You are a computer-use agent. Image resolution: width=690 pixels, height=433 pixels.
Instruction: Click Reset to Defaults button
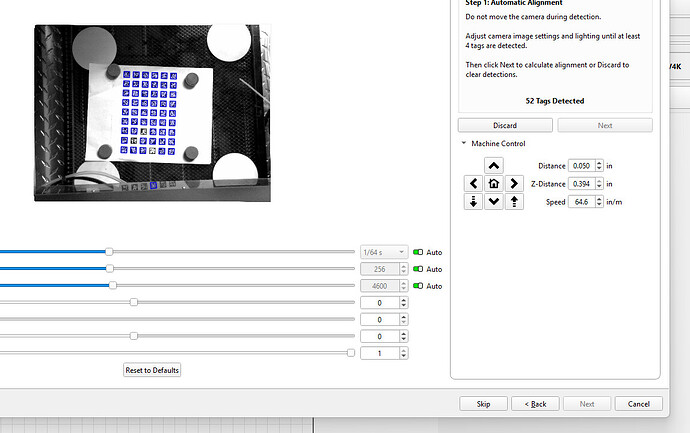(152, 370)
